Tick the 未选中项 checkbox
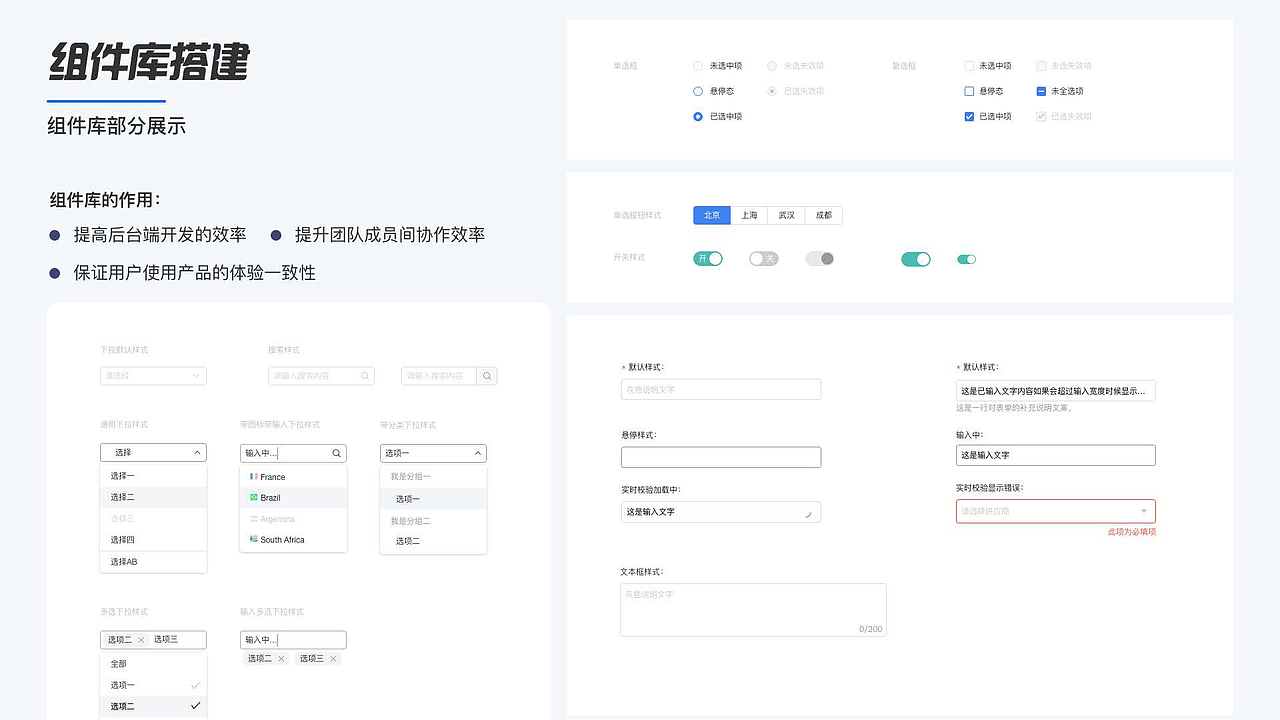The width and height of the screenshot is (1280, 720). (969, 66)
